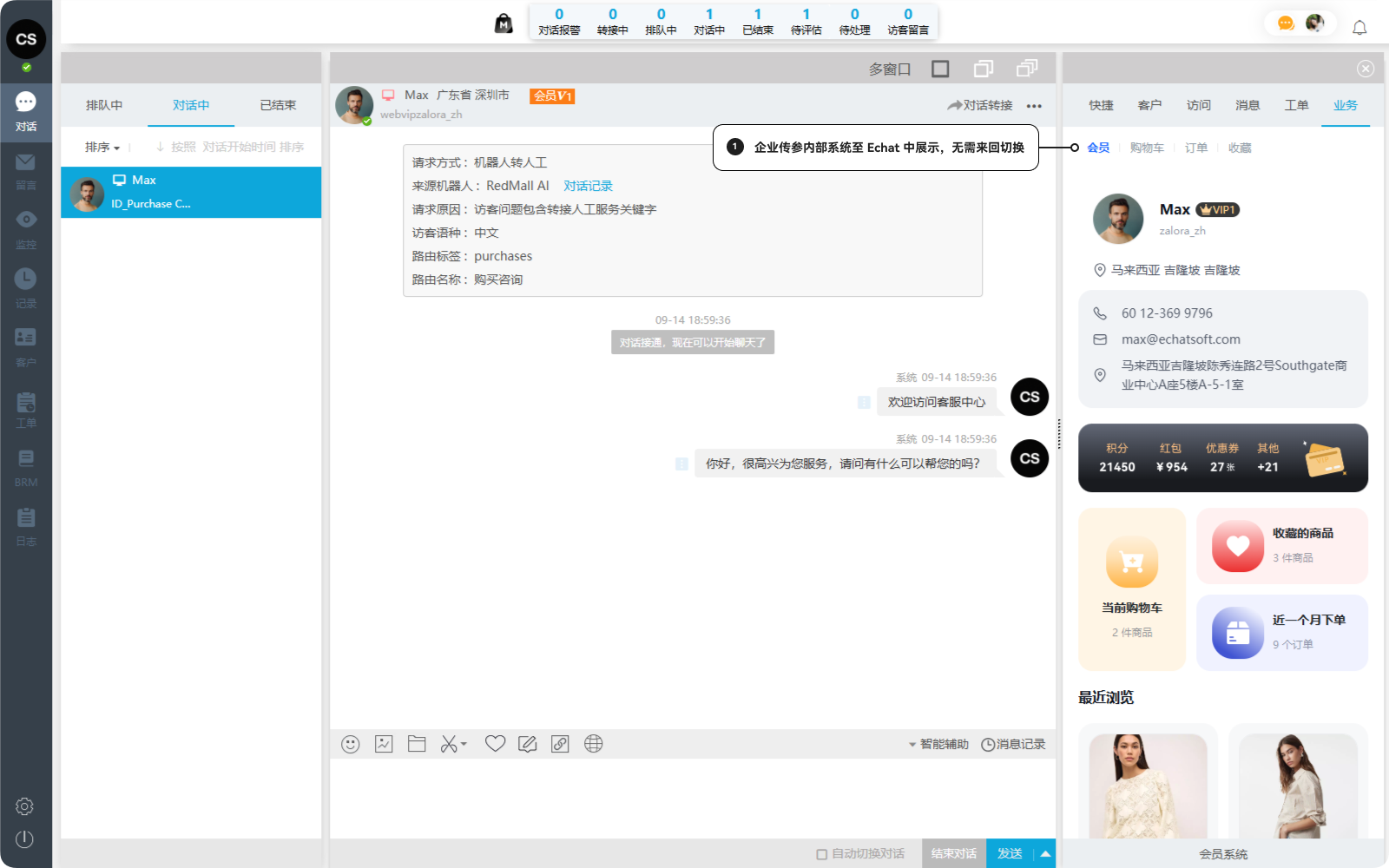Open the scissors screenshot tool
Image resolution: width=1389 pixels, height=868 pixels.
click(x=449, y=744)
